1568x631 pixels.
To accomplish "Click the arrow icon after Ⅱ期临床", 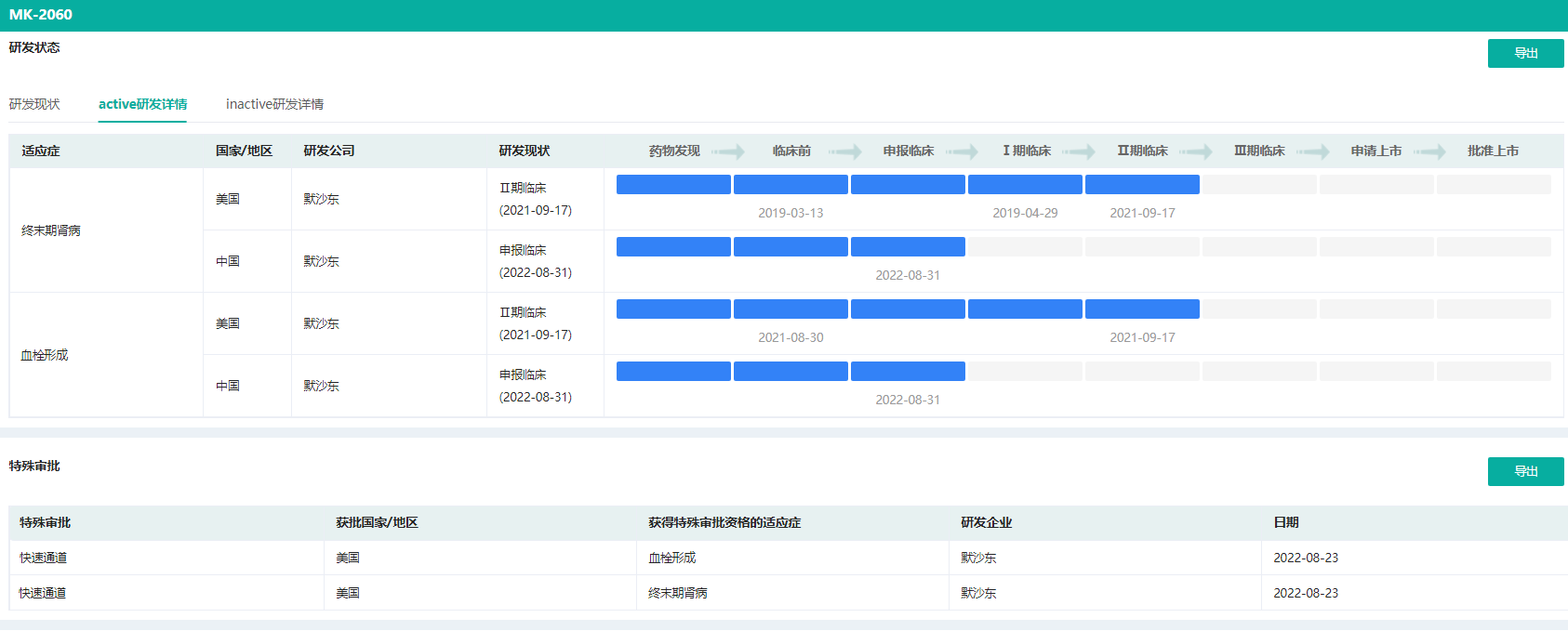I will (x=1196, y=151).
